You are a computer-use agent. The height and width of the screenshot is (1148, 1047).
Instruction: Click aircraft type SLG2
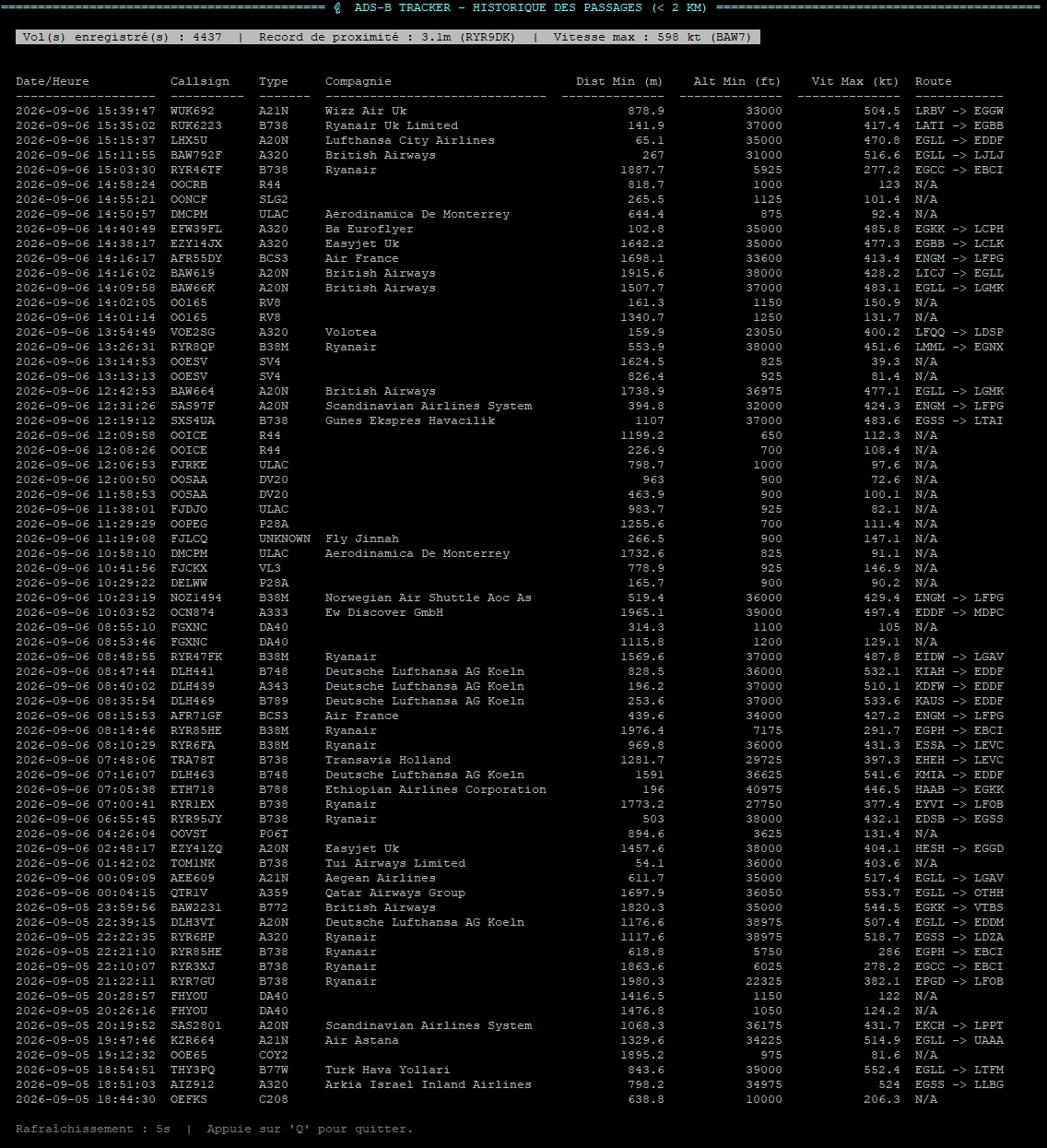coord(274,199)
